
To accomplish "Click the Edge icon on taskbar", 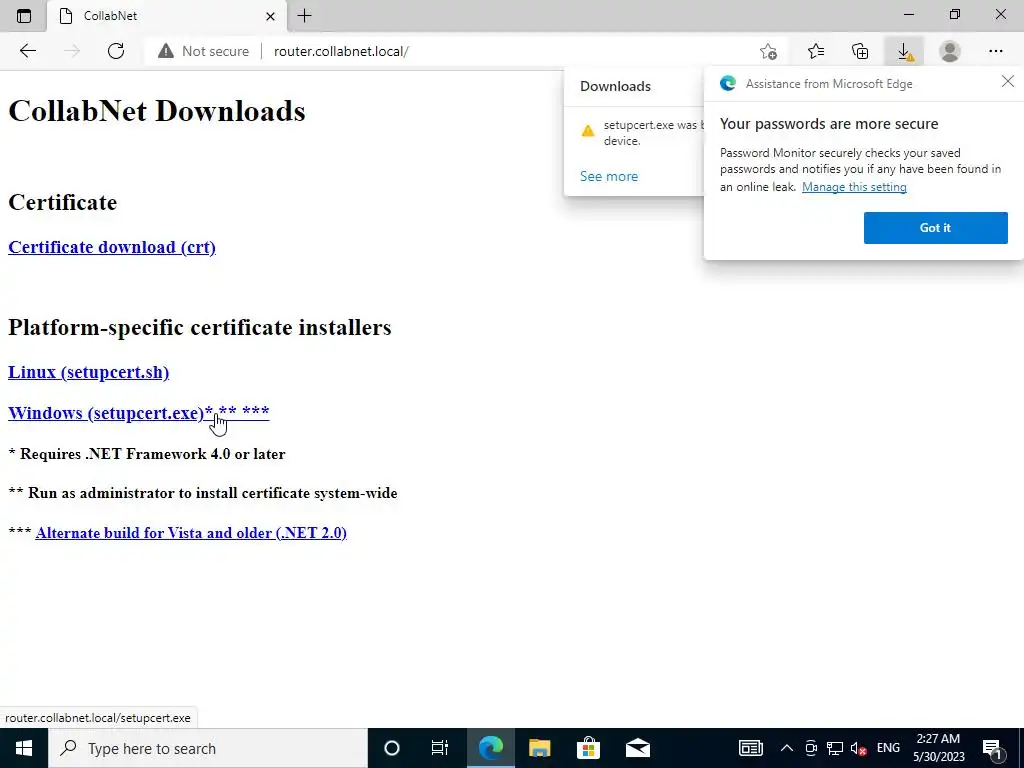I will (x=490, y=748).
